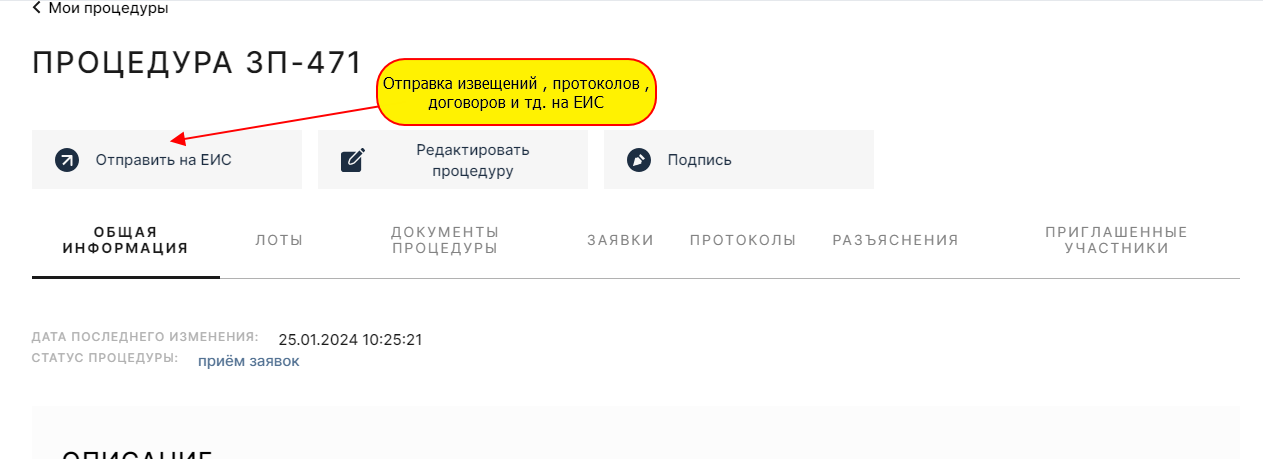Open the Документы процедуры tab
Viewport: 1263px width, 459px height.
click(445, 240)
